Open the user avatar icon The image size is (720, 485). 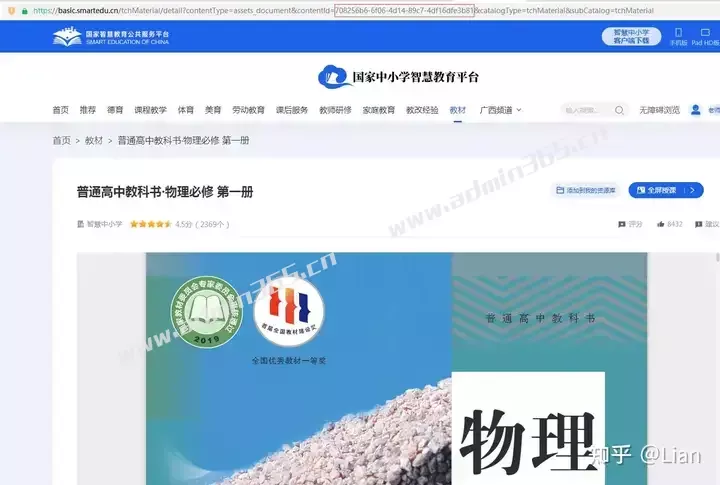coord(695,110)
